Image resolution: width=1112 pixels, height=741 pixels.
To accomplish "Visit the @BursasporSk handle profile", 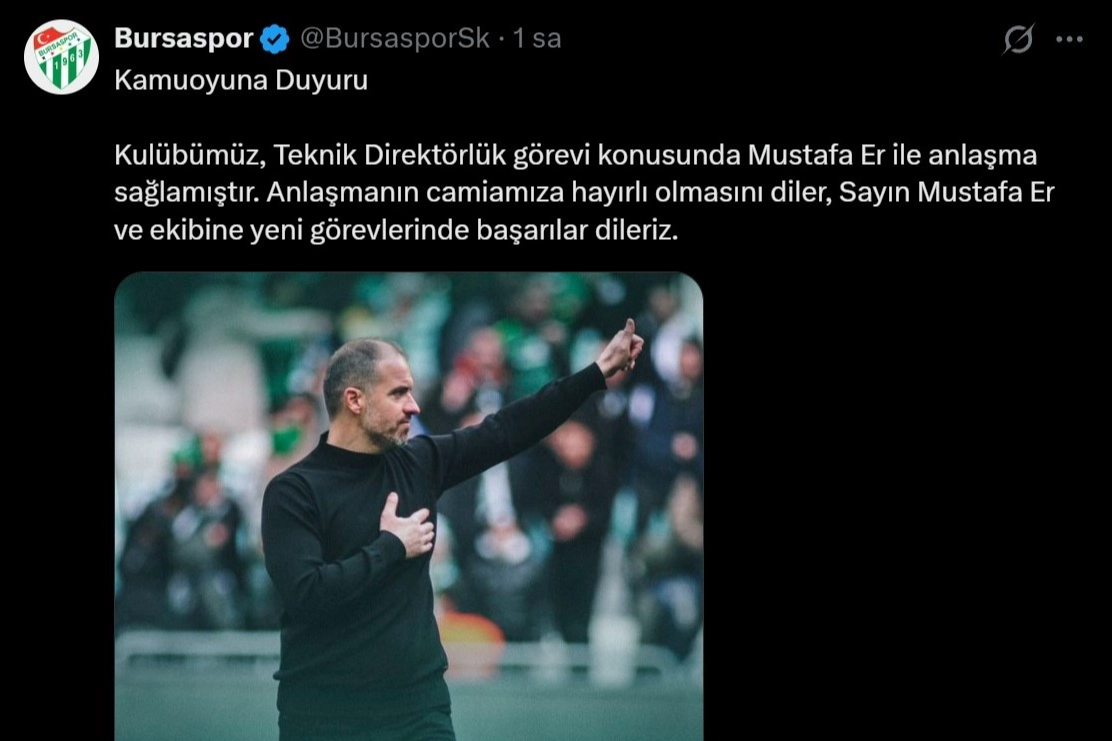I will coord(394,38).
